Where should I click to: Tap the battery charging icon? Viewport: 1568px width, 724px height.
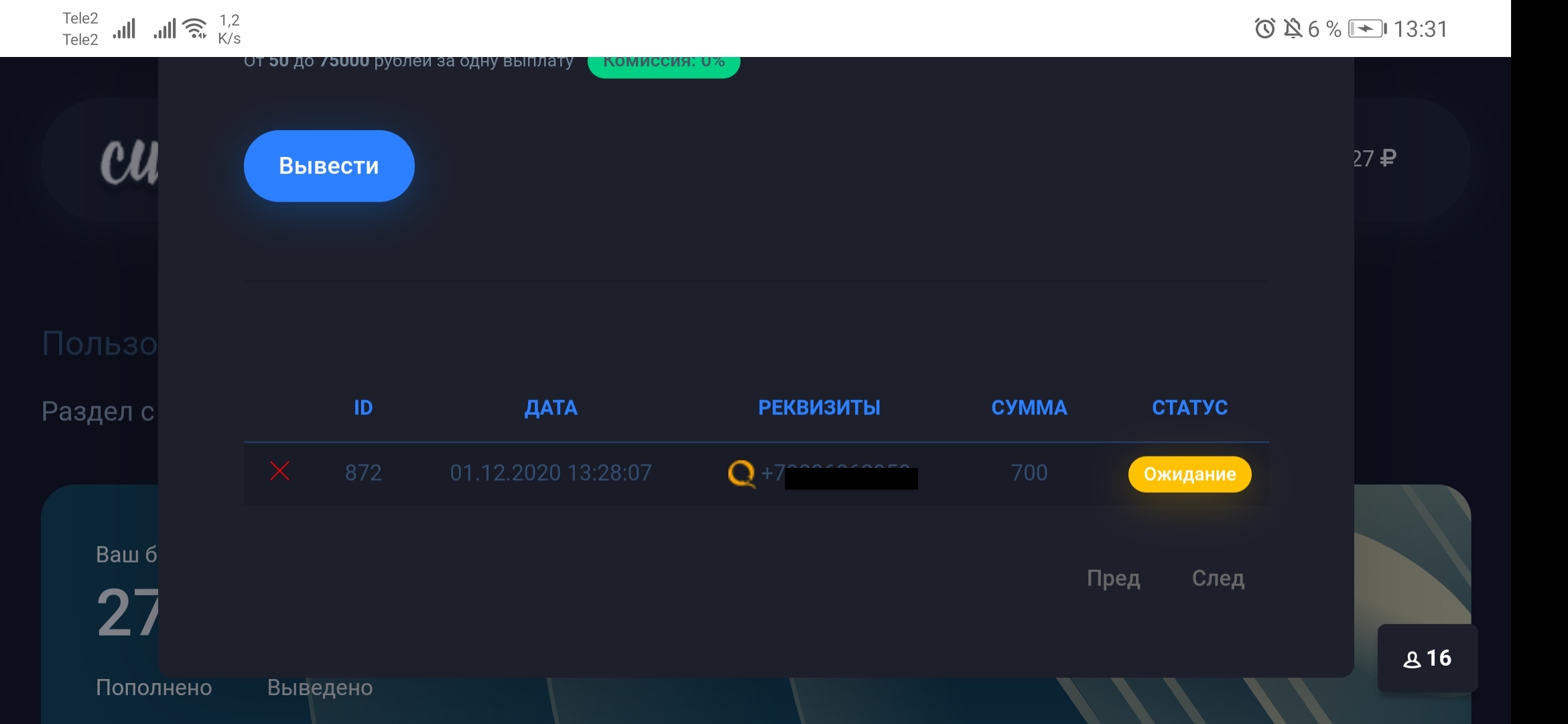(1367, 29)
